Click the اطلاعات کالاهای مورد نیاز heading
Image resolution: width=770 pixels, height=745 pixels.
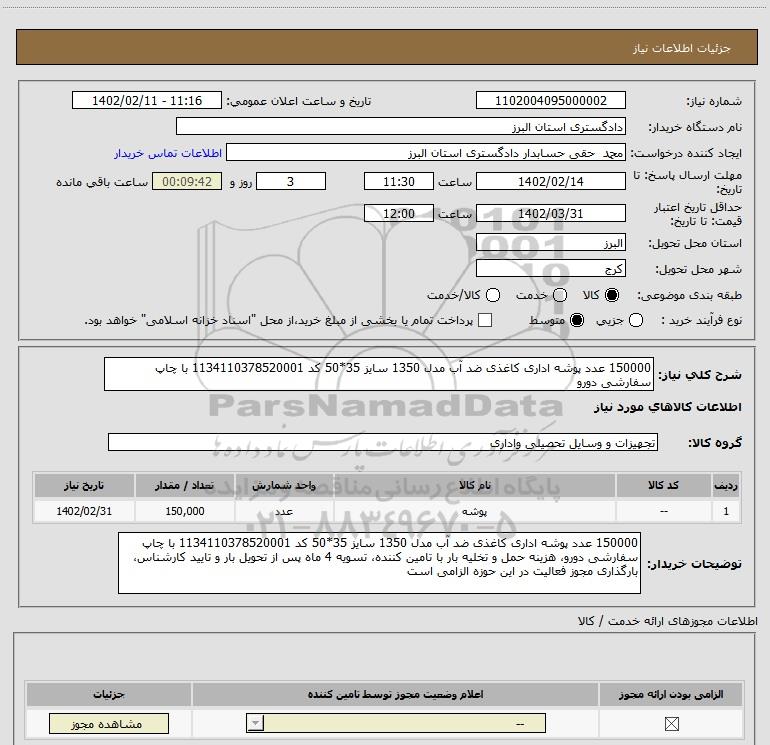pos(667,407)
